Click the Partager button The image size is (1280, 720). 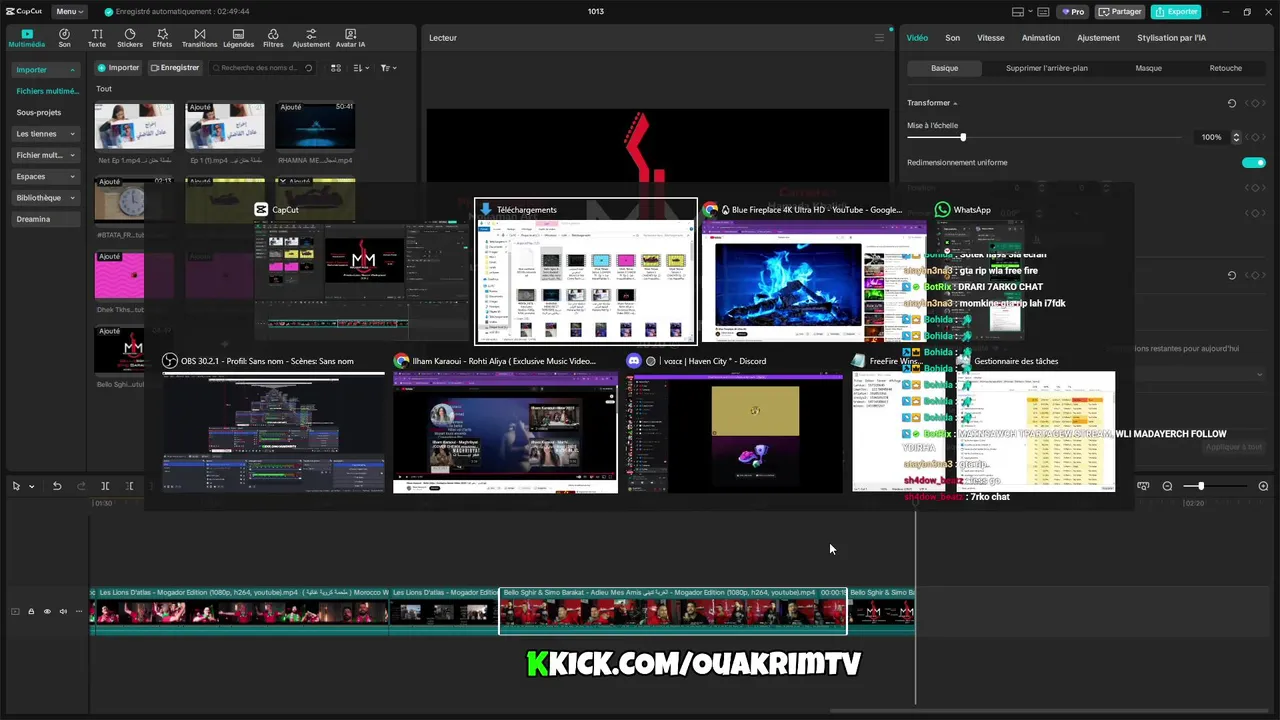tap(1120, 12)
